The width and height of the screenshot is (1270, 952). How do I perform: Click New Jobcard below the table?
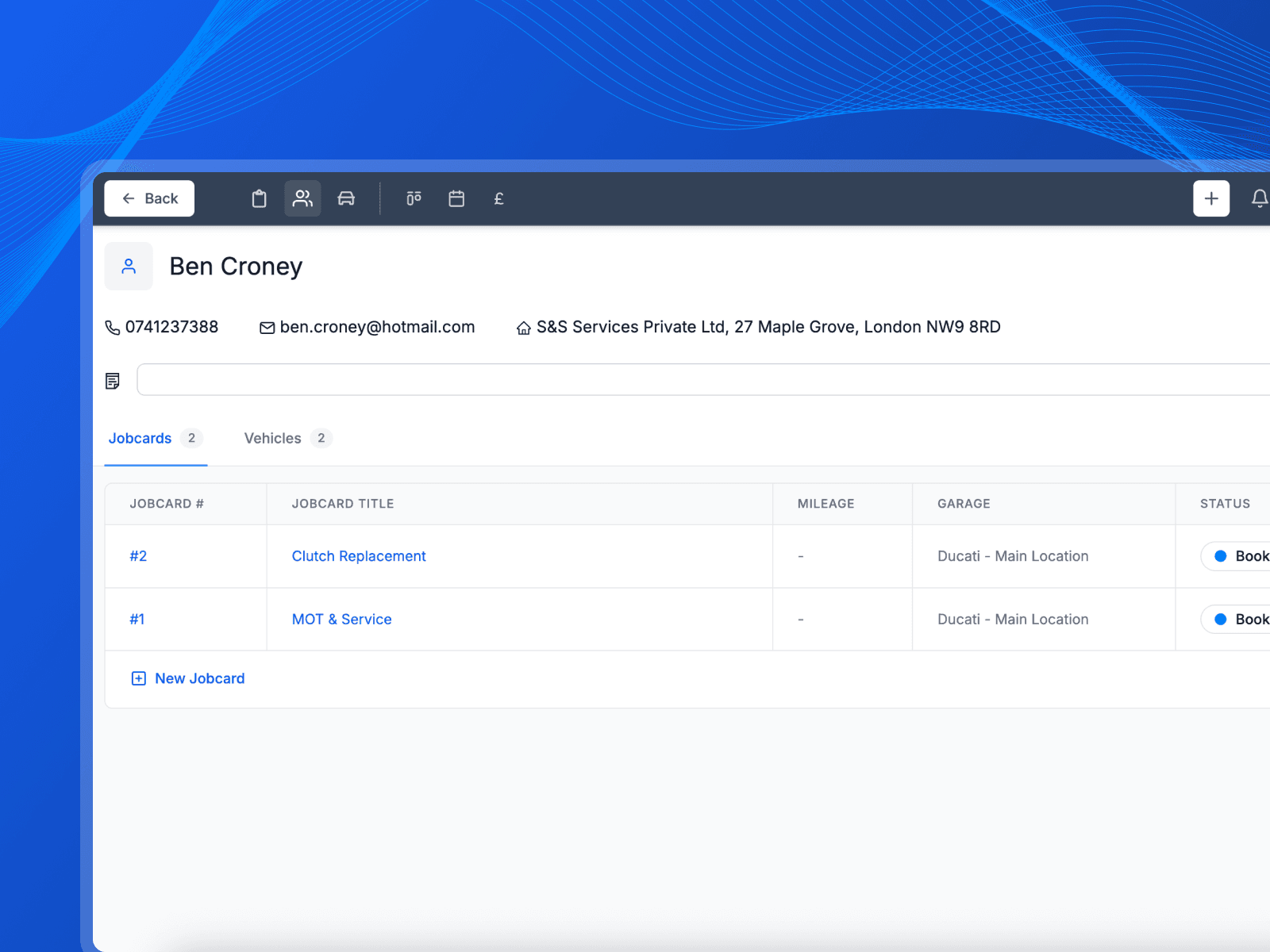tap(187, 678)
